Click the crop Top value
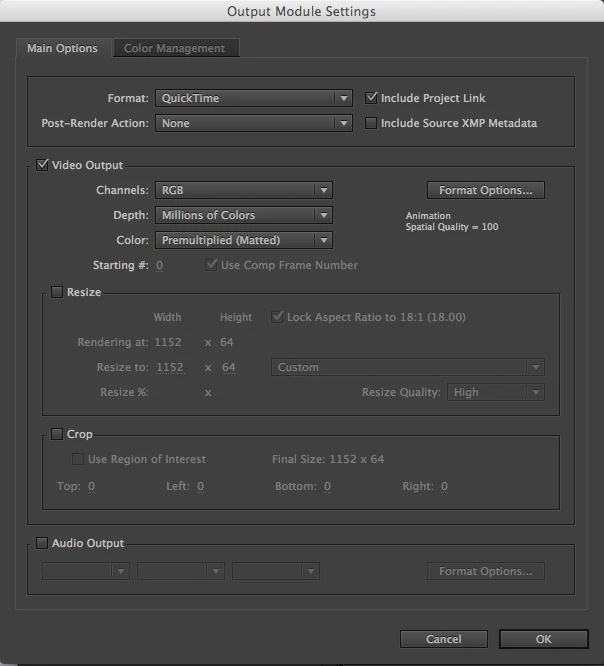This screenshot has height=666, width=604. click(91, 486)
